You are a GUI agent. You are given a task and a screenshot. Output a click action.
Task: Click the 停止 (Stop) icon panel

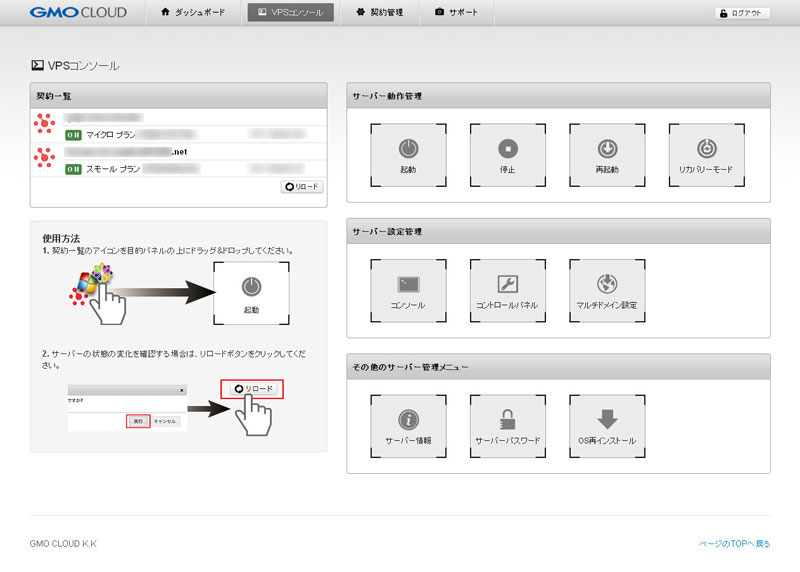tap(507, 155)
